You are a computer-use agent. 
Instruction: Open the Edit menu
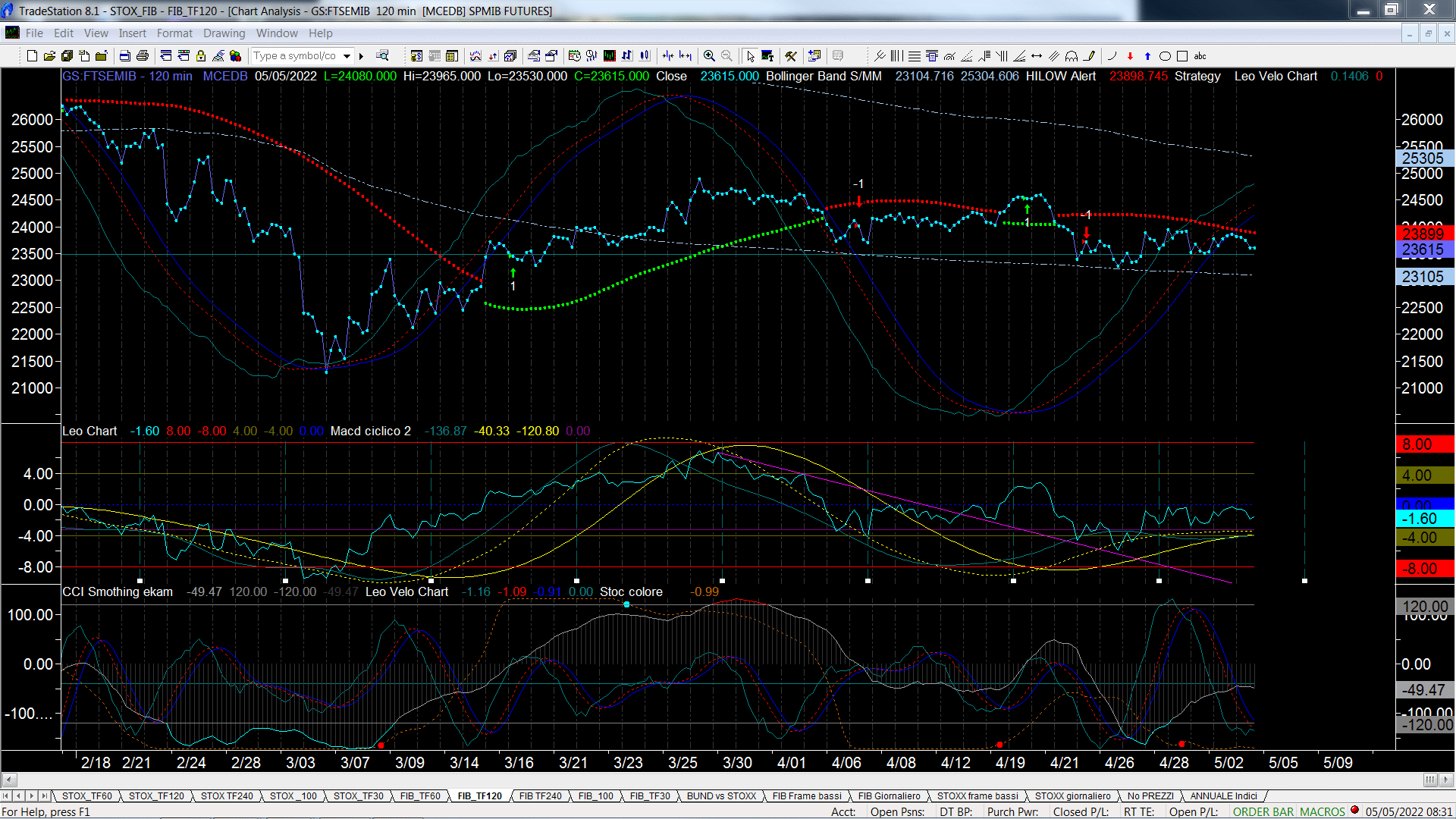click(64, 33)
